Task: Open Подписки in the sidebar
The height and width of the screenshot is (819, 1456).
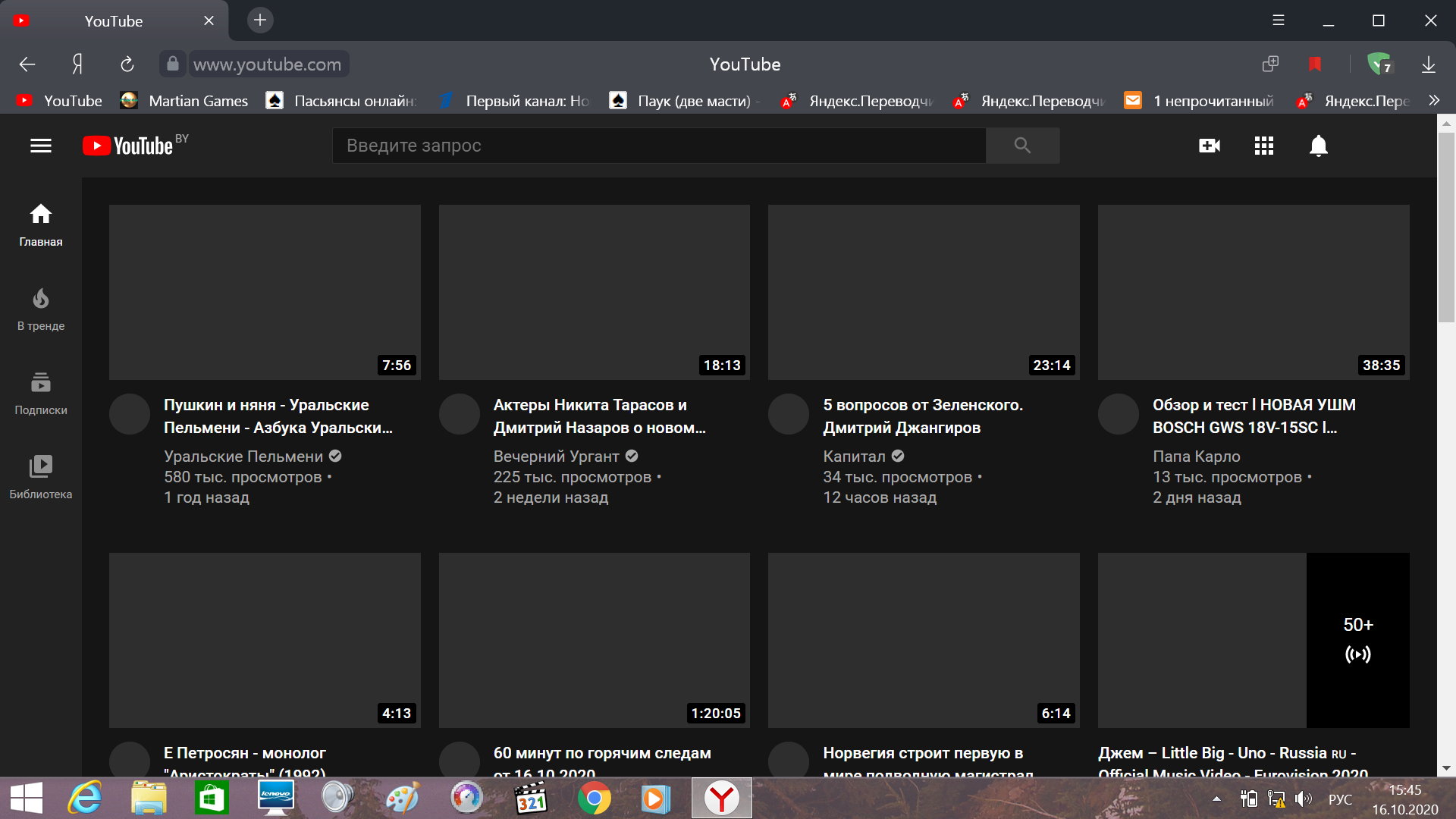Action: [x=40, y=391]
